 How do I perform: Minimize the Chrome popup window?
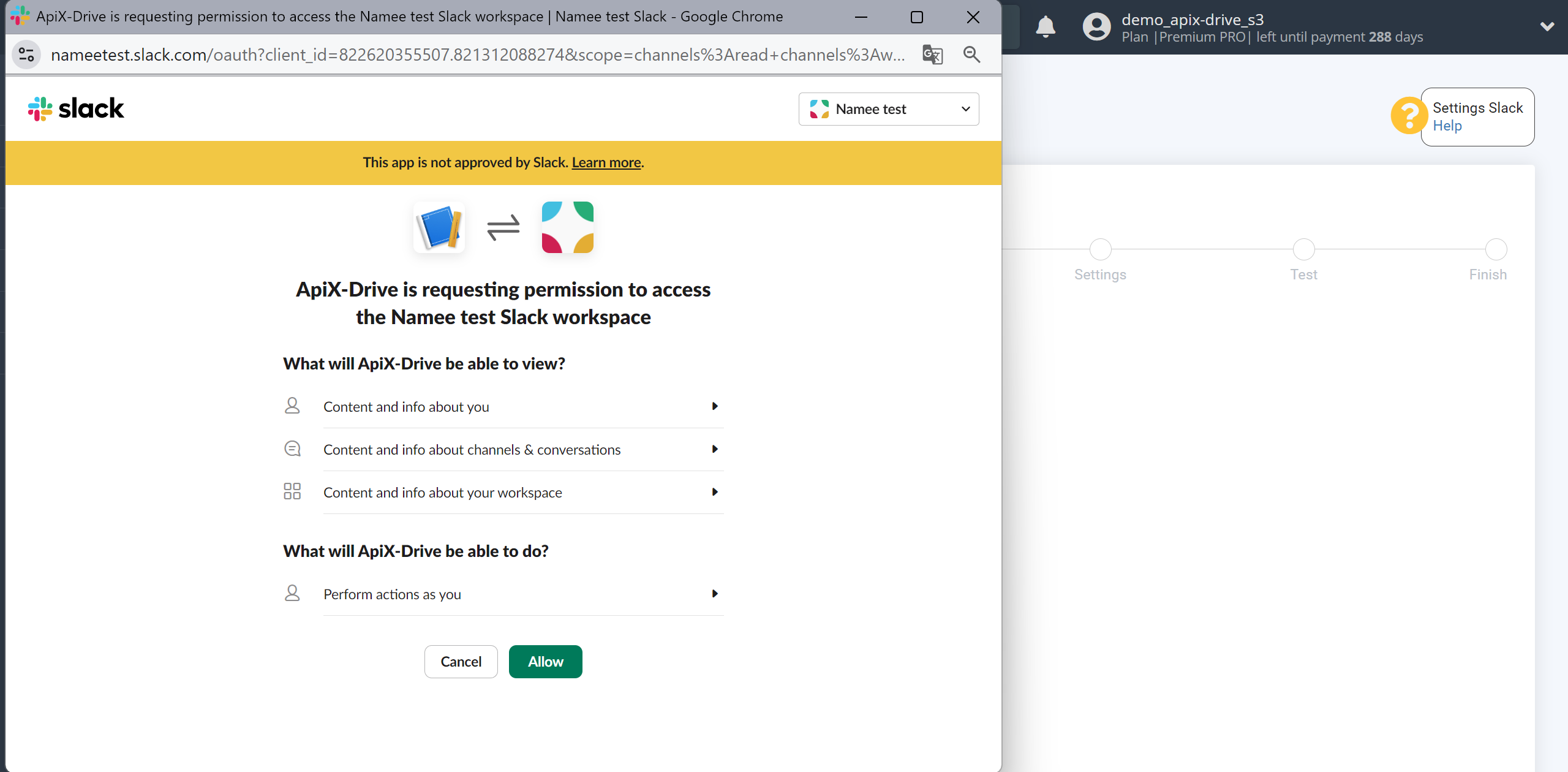[861, 17]
